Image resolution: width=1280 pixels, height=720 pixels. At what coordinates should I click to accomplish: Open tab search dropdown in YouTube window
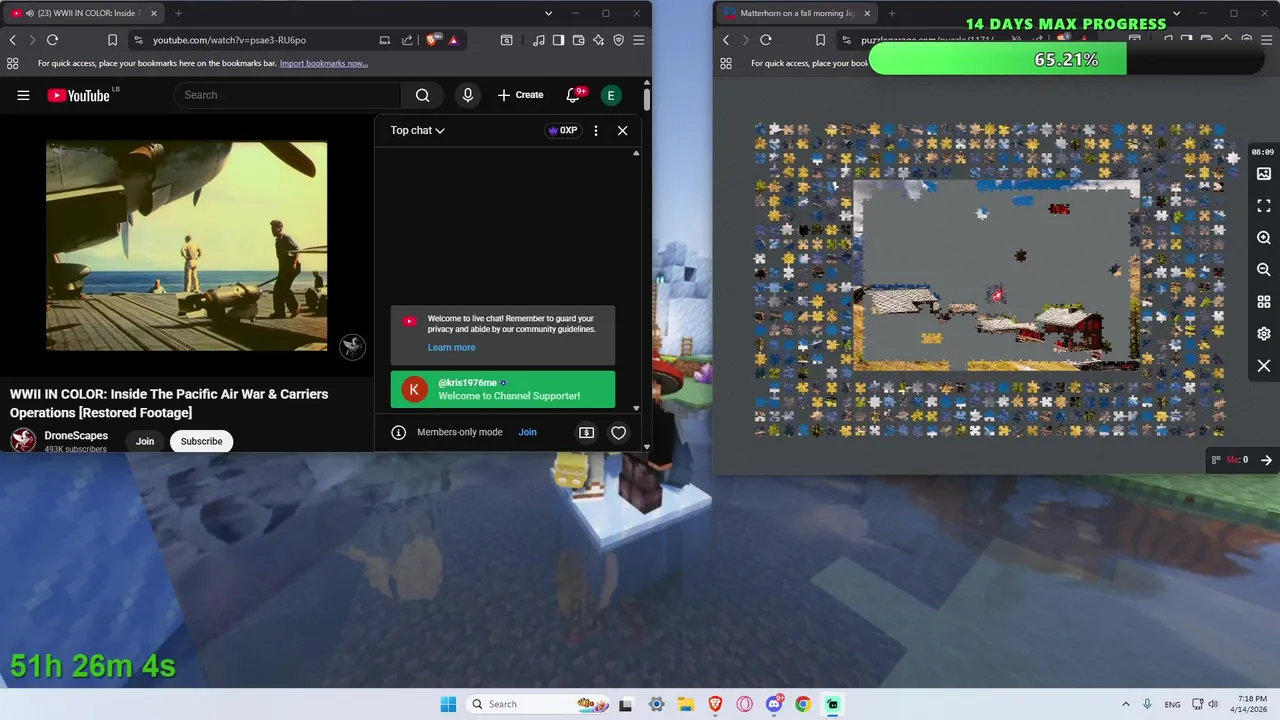click(x=548, y=13)
